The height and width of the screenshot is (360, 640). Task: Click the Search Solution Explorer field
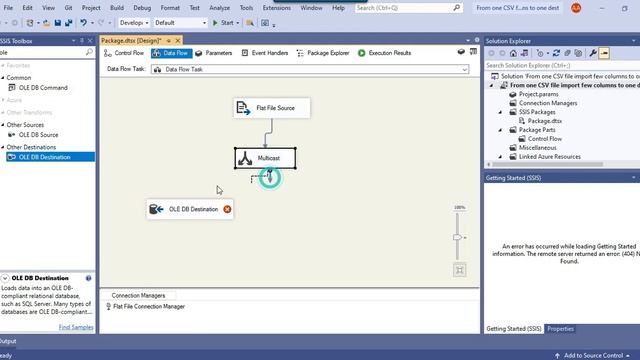click(x=562, y=65)
